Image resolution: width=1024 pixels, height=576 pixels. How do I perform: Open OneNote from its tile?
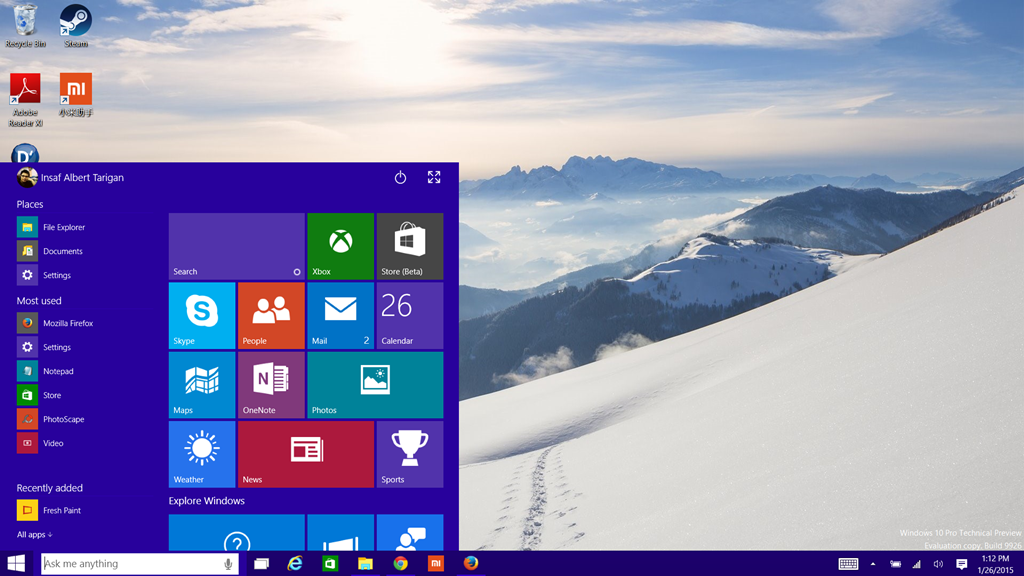click(x=270, y=385)
